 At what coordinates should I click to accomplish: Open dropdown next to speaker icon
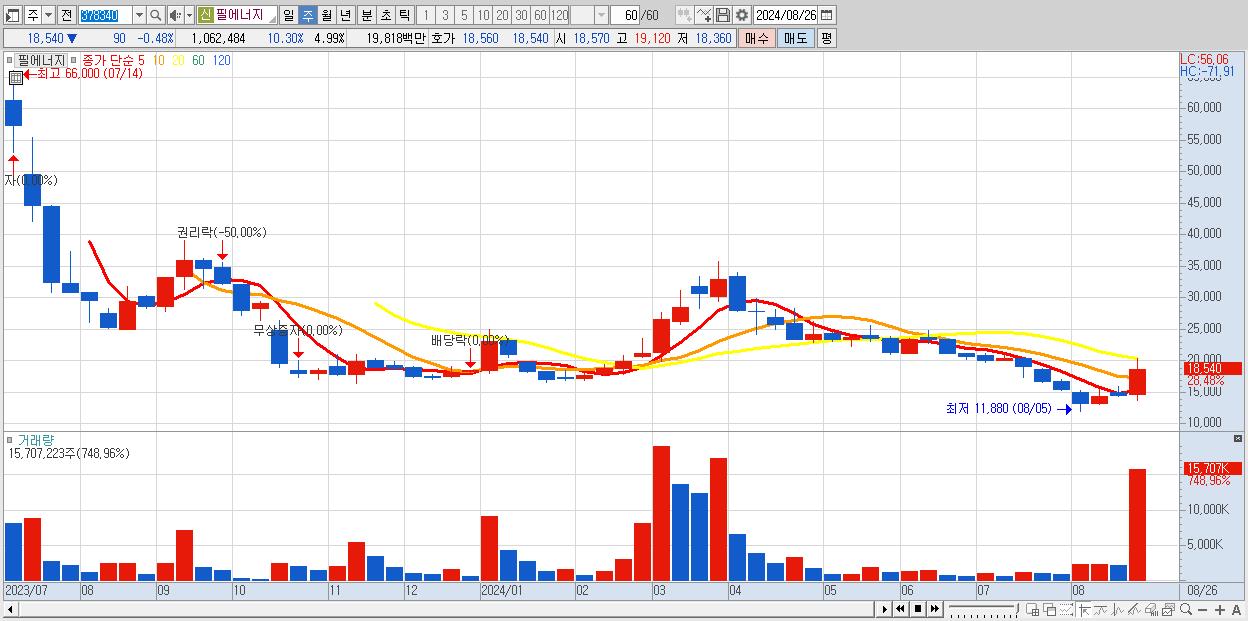coord(189,15)
